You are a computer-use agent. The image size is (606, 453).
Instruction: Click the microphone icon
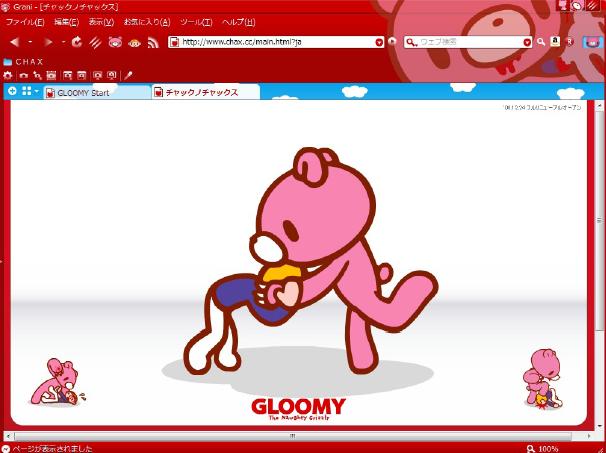128,75
